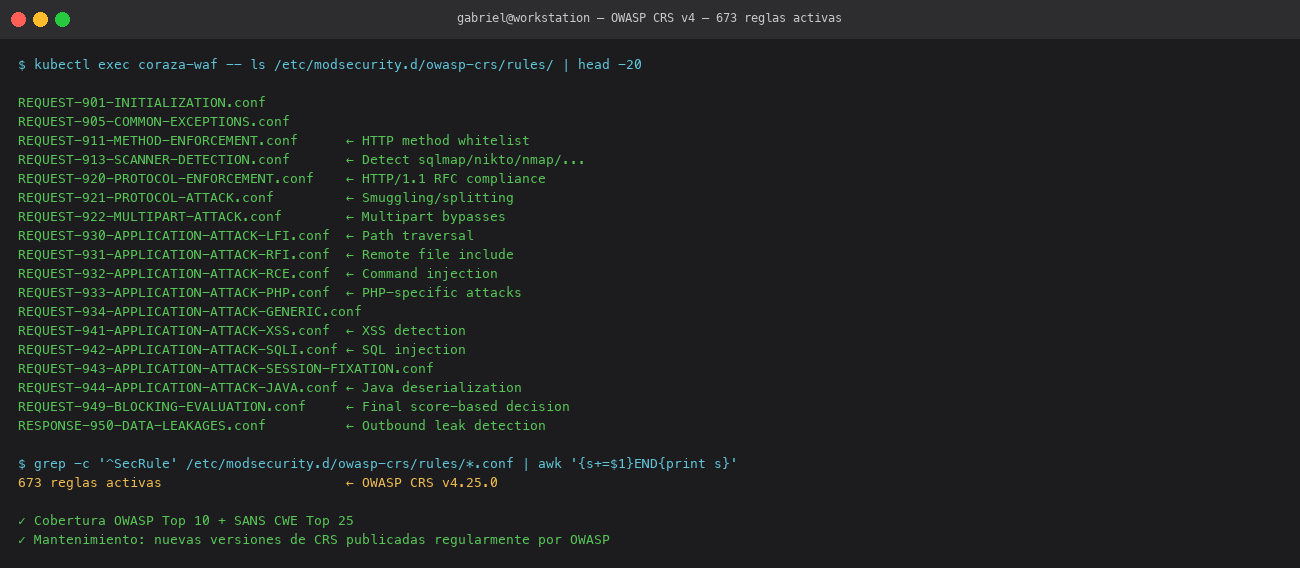1300x568 pixels.
Task: Click the yellow minimize window button
Action: click(x=41, y=19)
